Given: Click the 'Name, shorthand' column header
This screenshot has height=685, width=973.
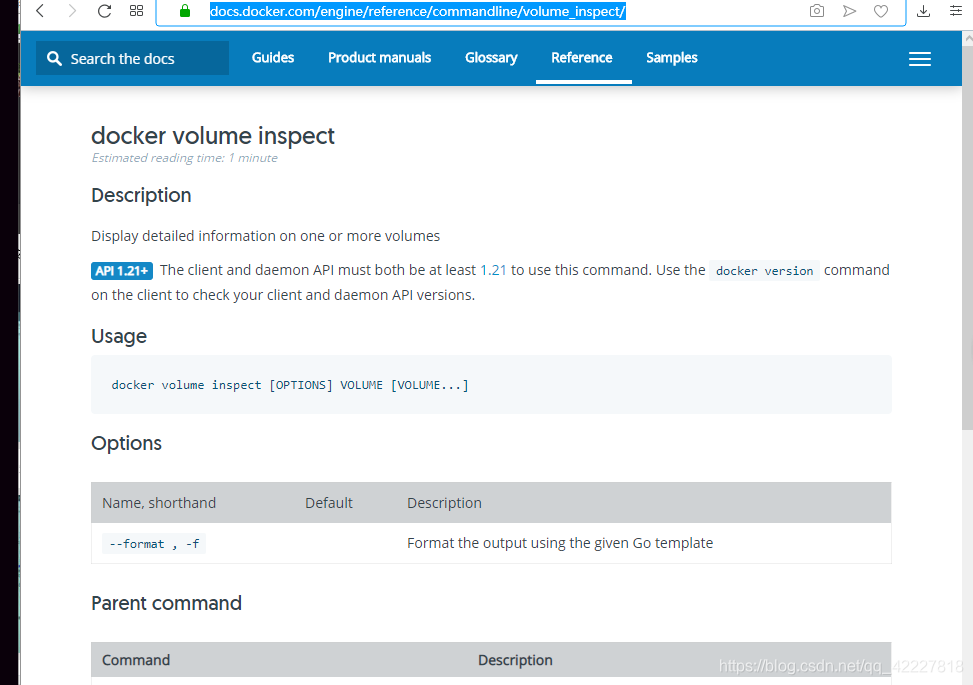Looking at the screenshot, I should pos(159,503).
